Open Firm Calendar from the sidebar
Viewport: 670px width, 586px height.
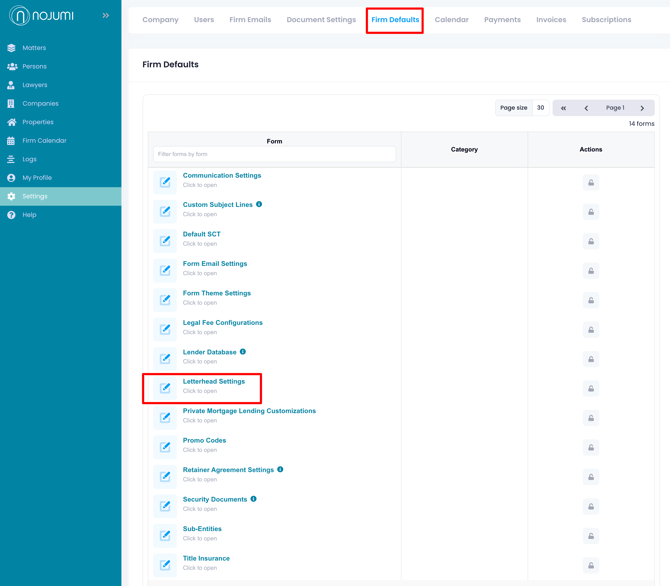click(x=44, y=141)
